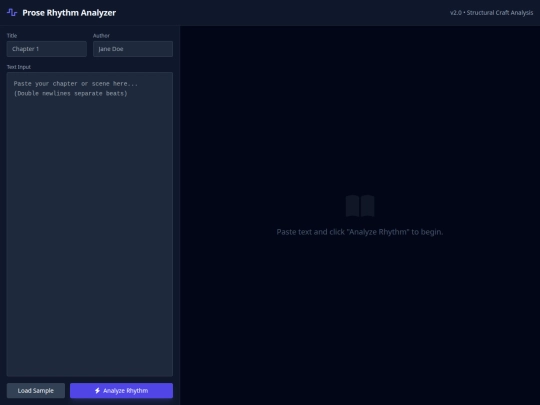Click the Text Input label

[19, 67]
